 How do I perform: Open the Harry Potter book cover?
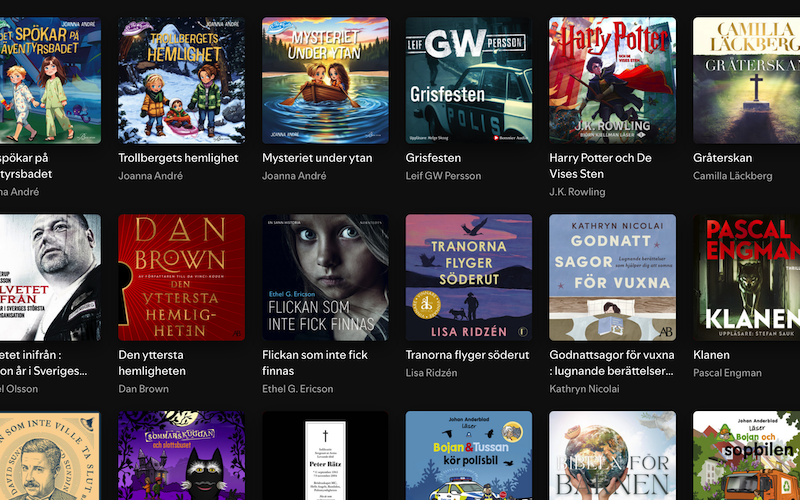click(x=612, y=80)
